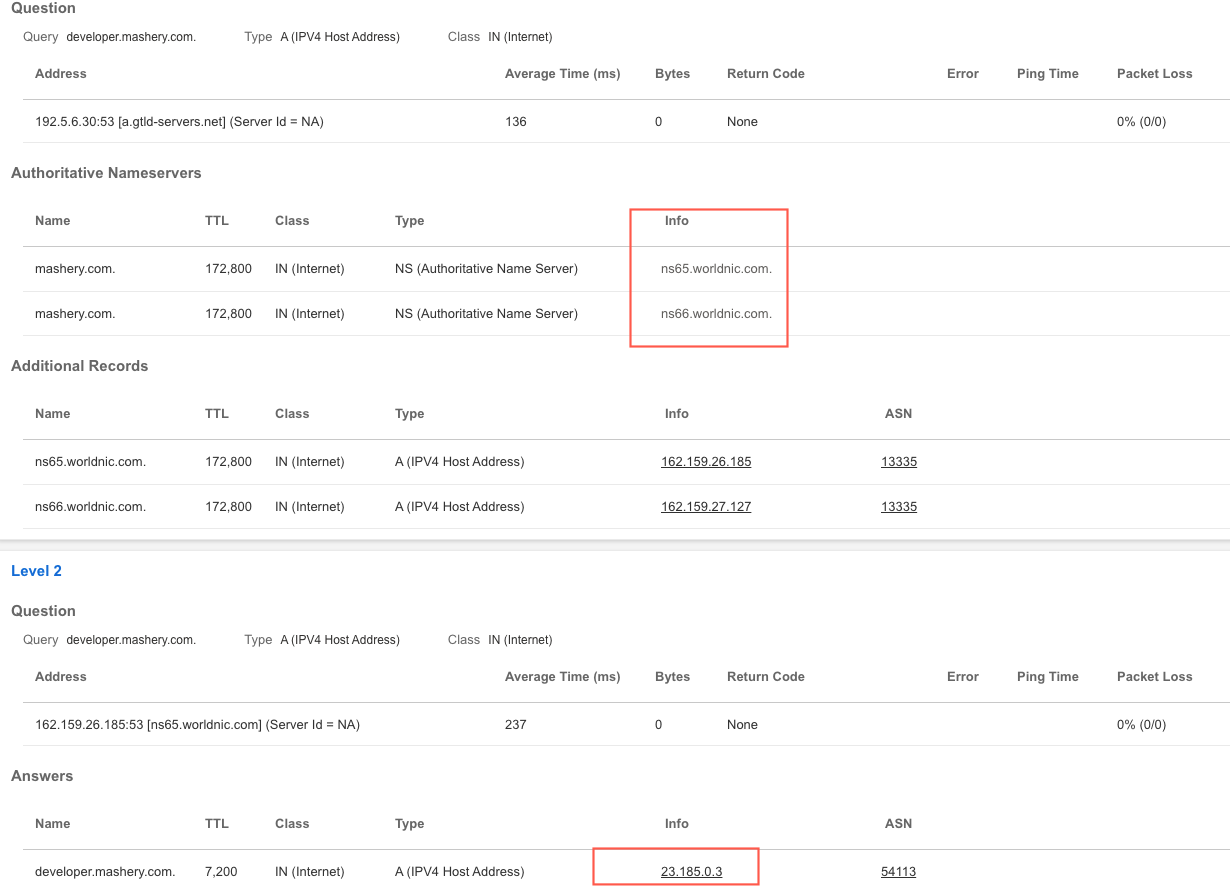
Task: Select IN (Internet) class in Answers row
Action: pyautogui.click(x=309, y=872)
